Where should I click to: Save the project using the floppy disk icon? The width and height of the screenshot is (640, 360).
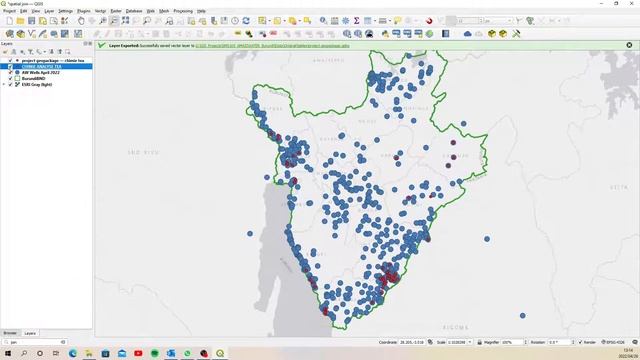(31, 21)
